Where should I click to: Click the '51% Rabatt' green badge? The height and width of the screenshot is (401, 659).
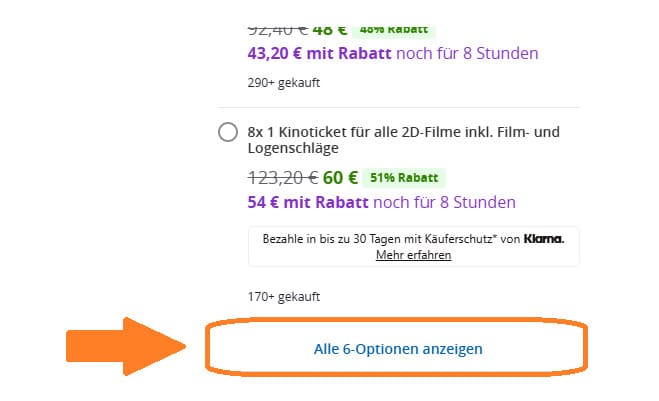404,177
